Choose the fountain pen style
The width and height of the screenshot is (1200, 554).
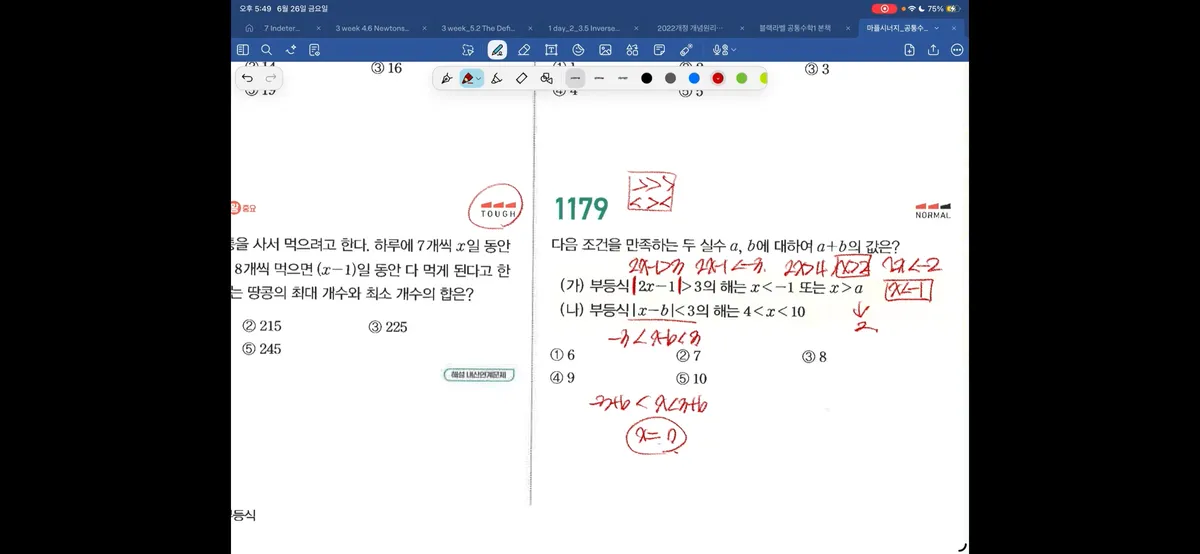446,78
